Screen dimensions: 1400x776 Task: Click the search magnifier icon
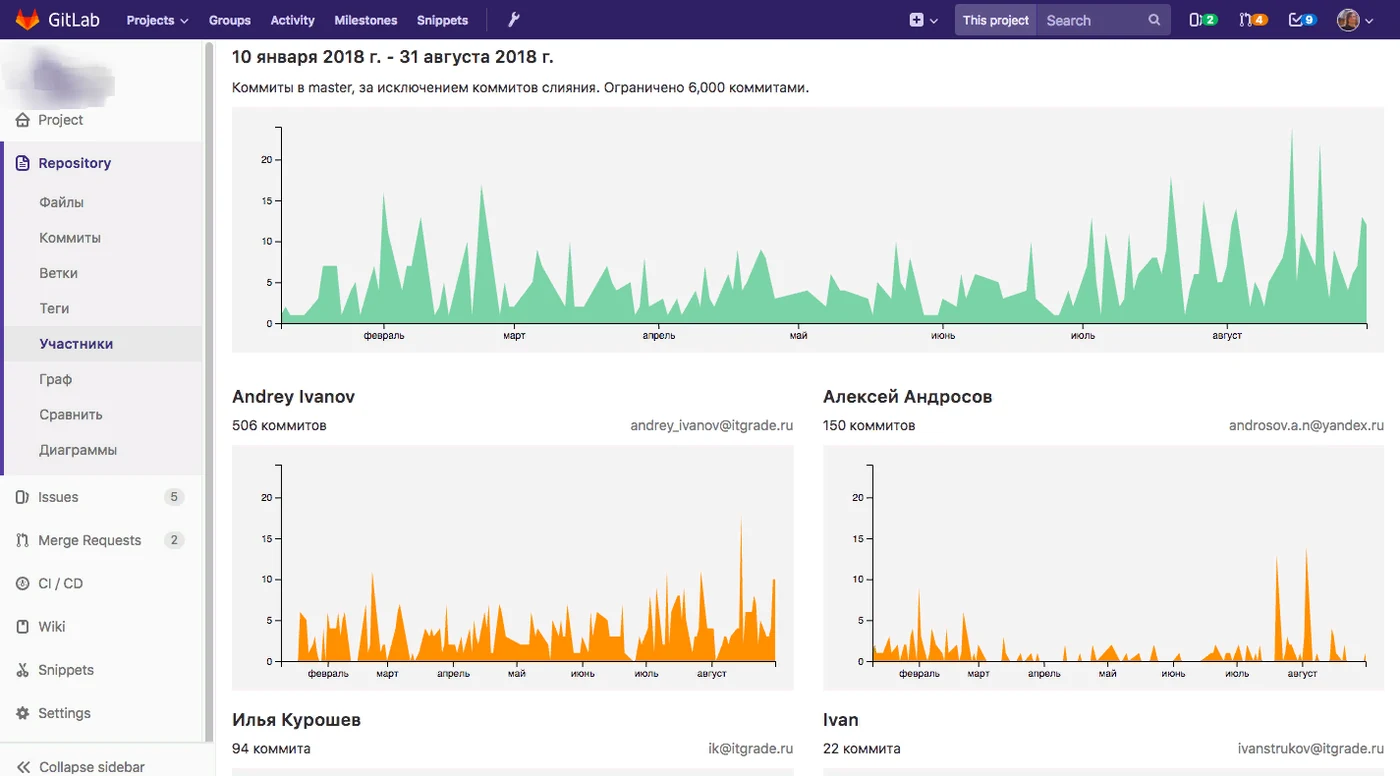(x=1154, y=20)
